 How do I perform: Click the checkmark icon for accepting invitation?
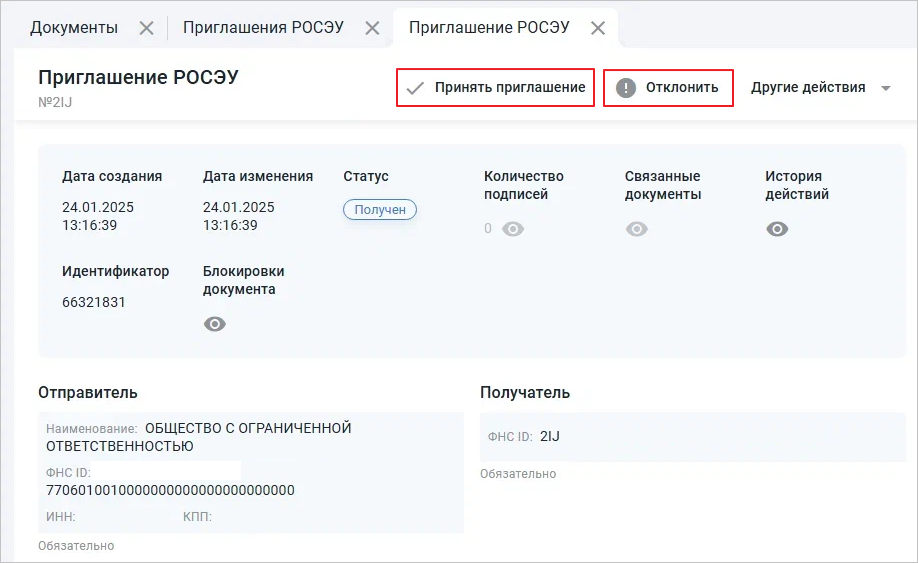414,88
